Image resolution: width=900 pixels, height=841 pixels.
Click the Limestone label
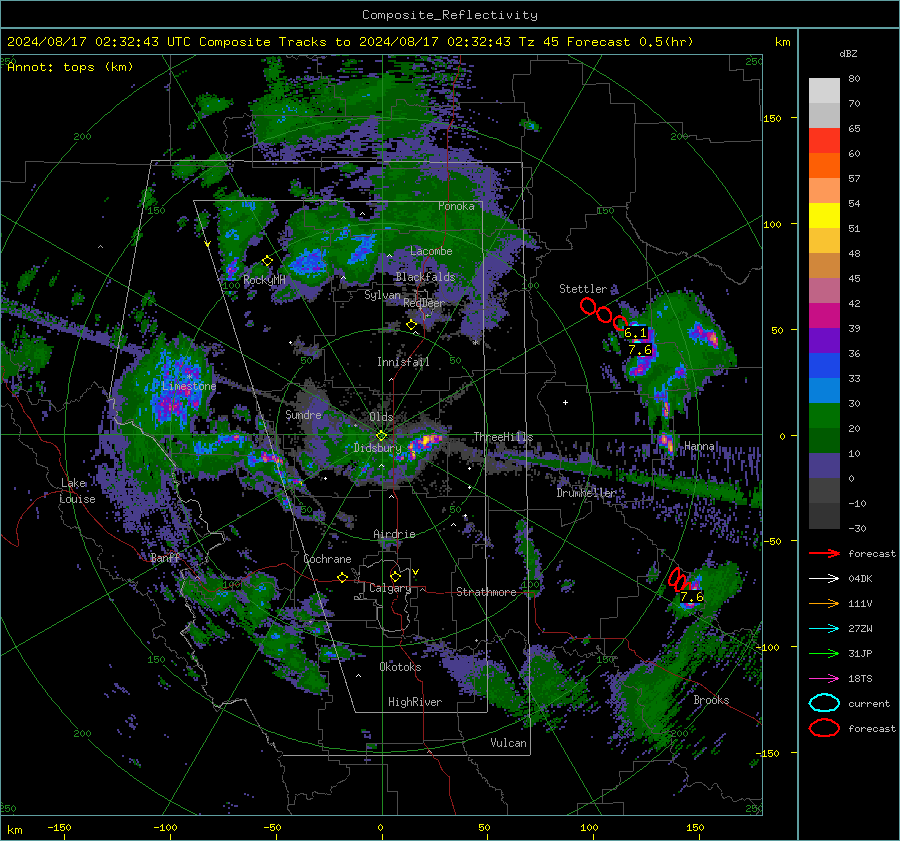pos(189,386)
